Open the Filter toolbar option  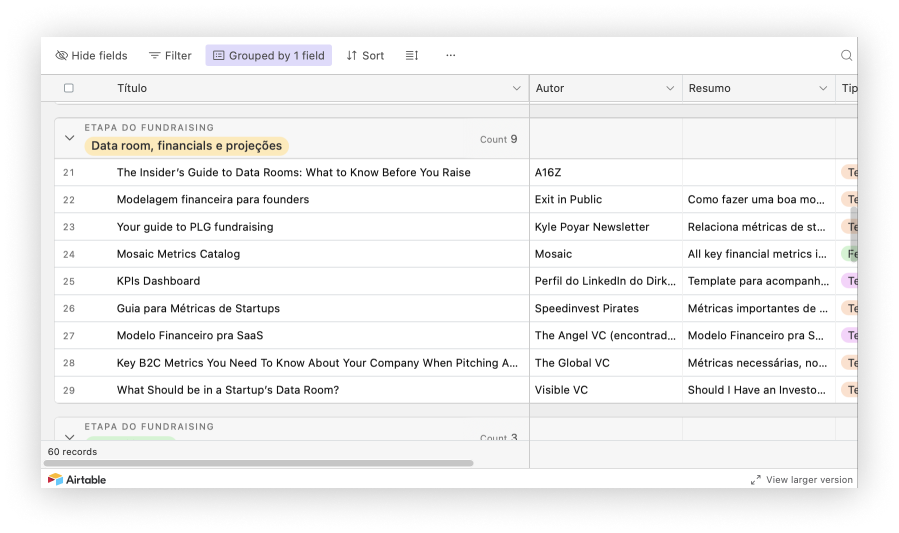[170, 56]
